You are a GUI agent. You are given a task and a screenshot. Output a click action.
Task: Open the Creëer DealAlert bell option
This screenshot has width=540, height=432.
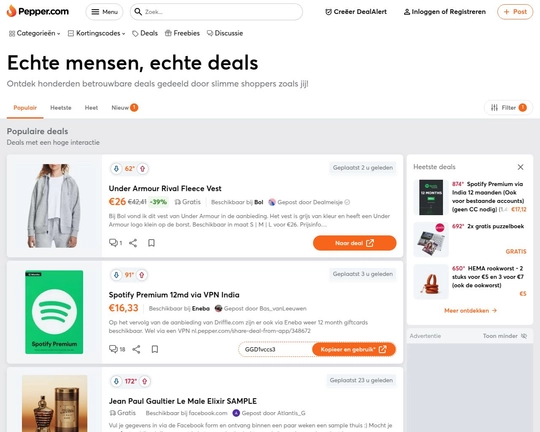pyautogui.click(x=356, y=12)
